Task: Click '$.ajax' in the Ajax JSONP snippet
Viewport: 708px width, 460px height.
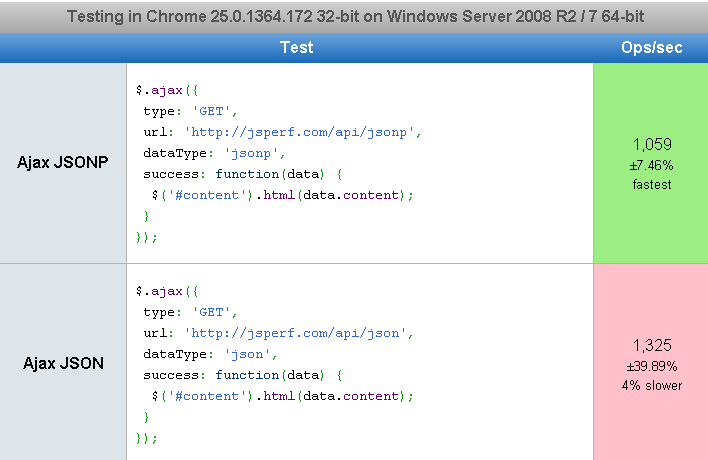Action: [160, 90]
